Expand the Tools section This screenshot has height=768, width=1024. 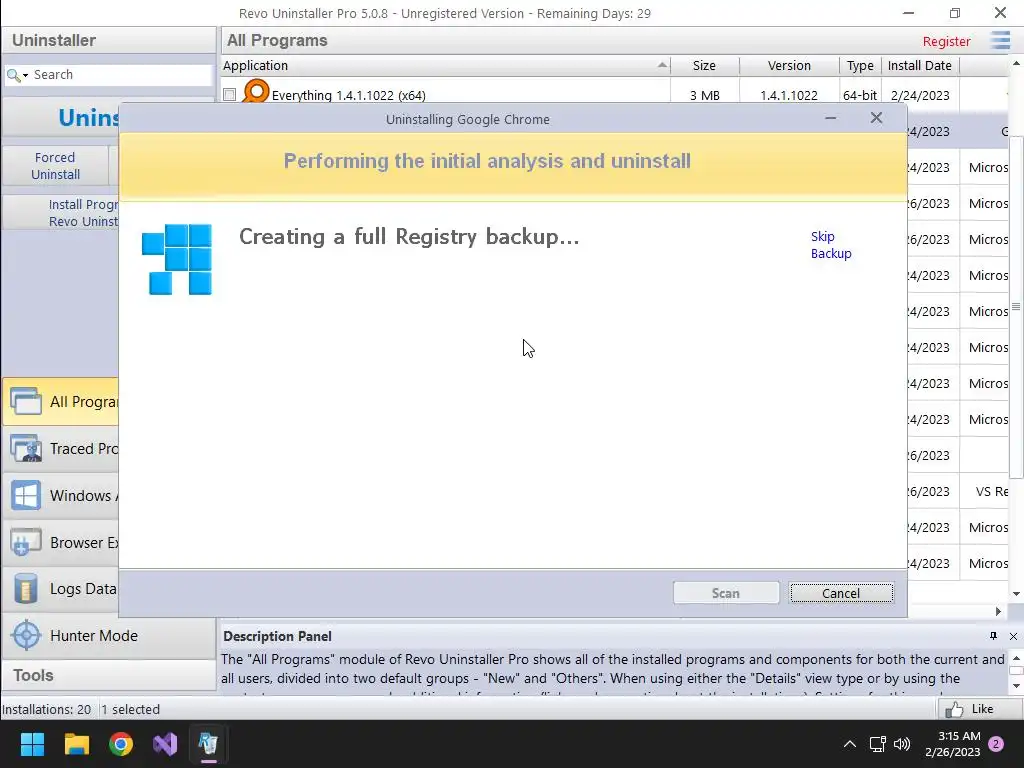coord(108,675)
